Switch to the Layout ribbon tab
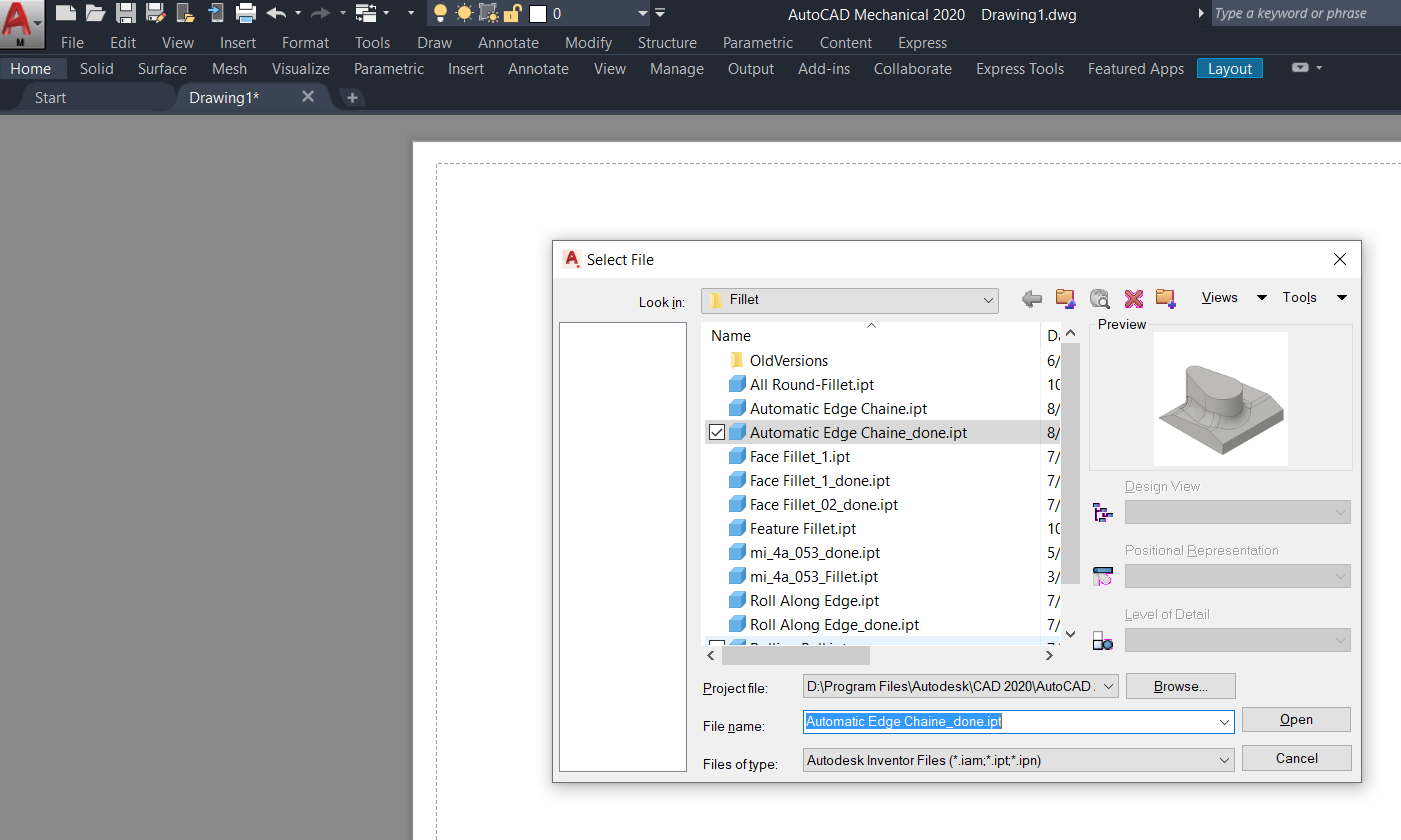The image size is (1401, 840). pyautogui.click(x=1230, y=69)
